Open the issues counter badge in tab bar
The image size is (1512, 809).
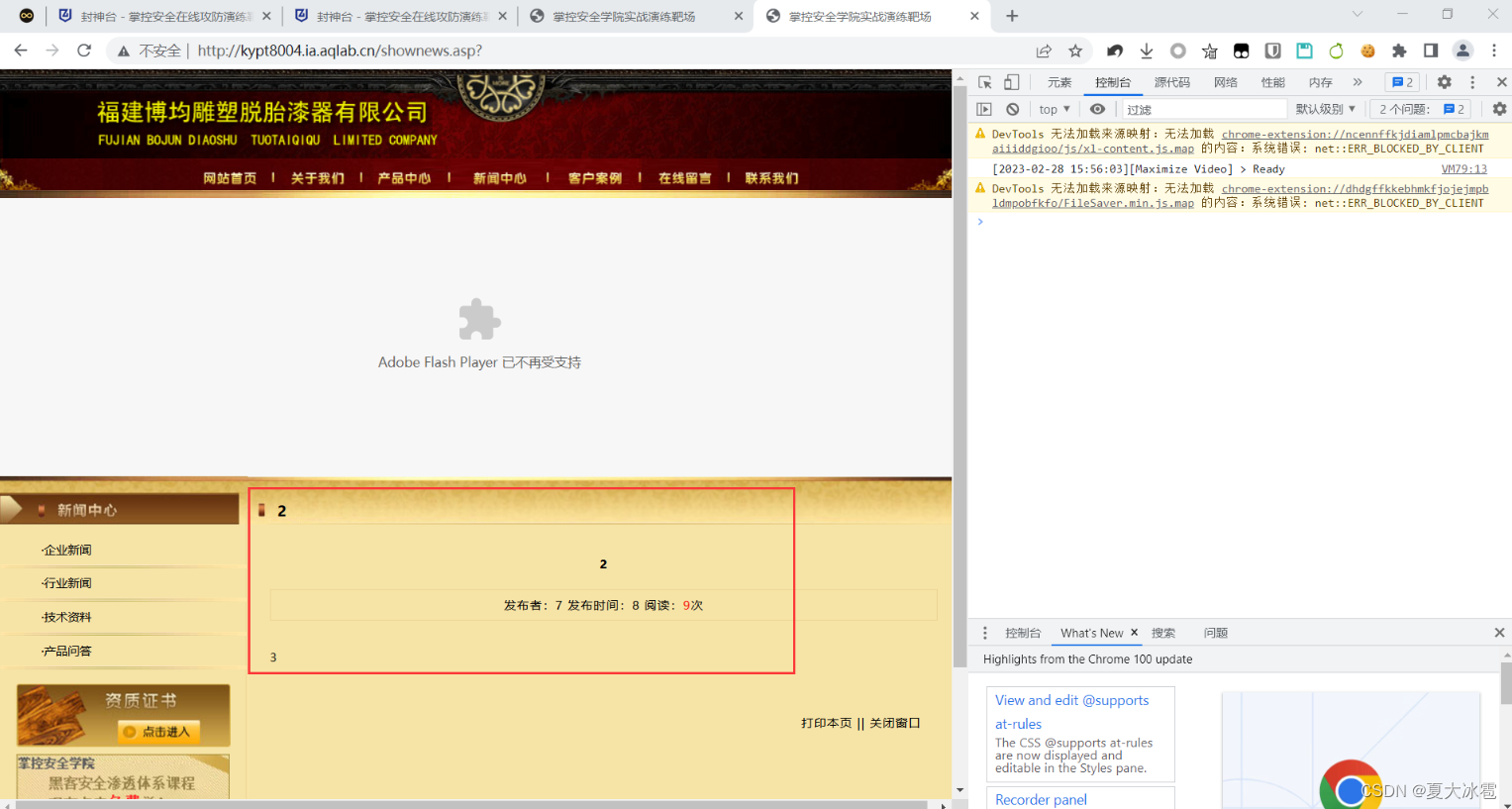(x=1403, y=82)
